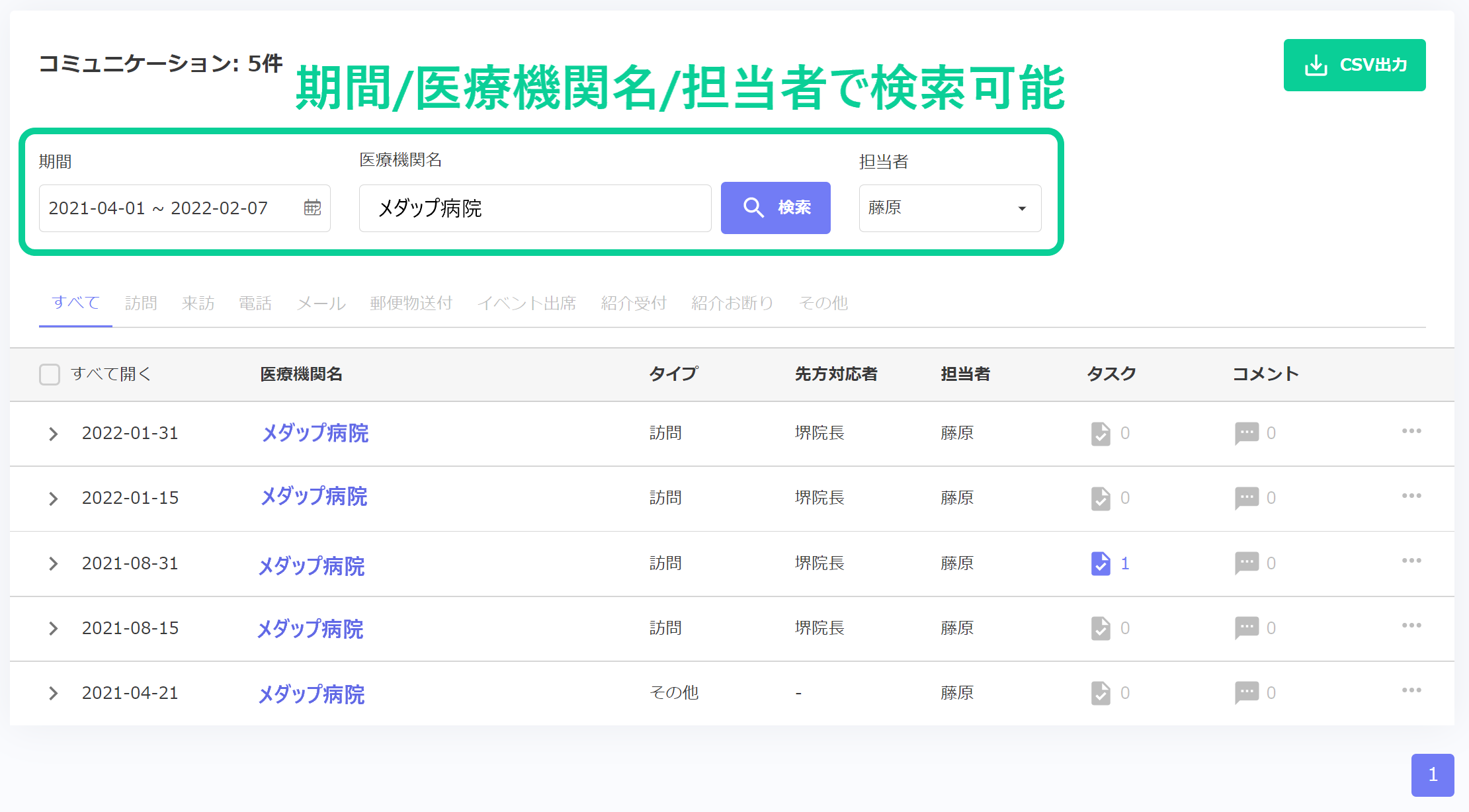The height and width of the screenshot is (812, 1469).
Task: Switch to the 来訪 tab
Action: (198, 303)
